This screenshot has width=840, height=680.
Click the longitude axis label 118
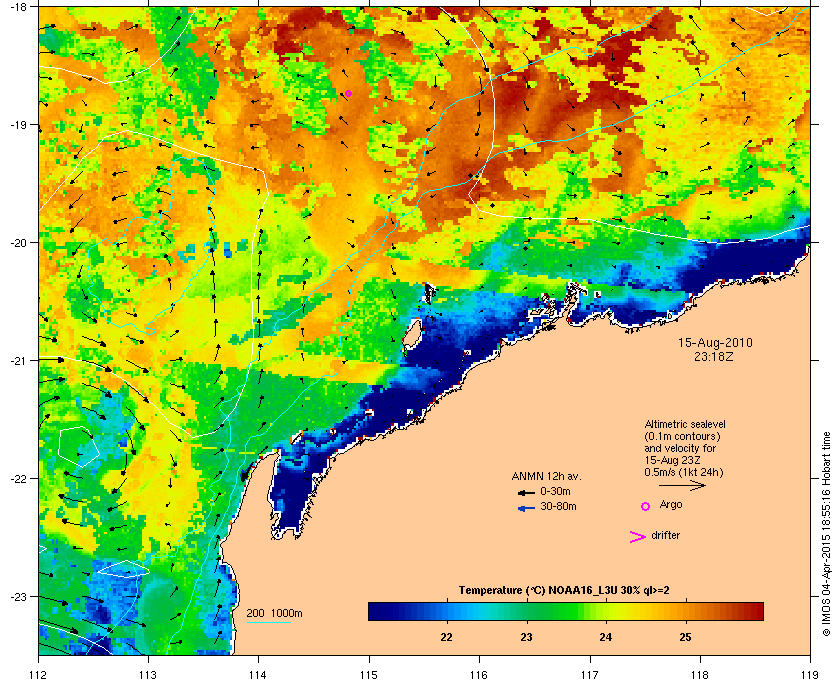(700, 675)
